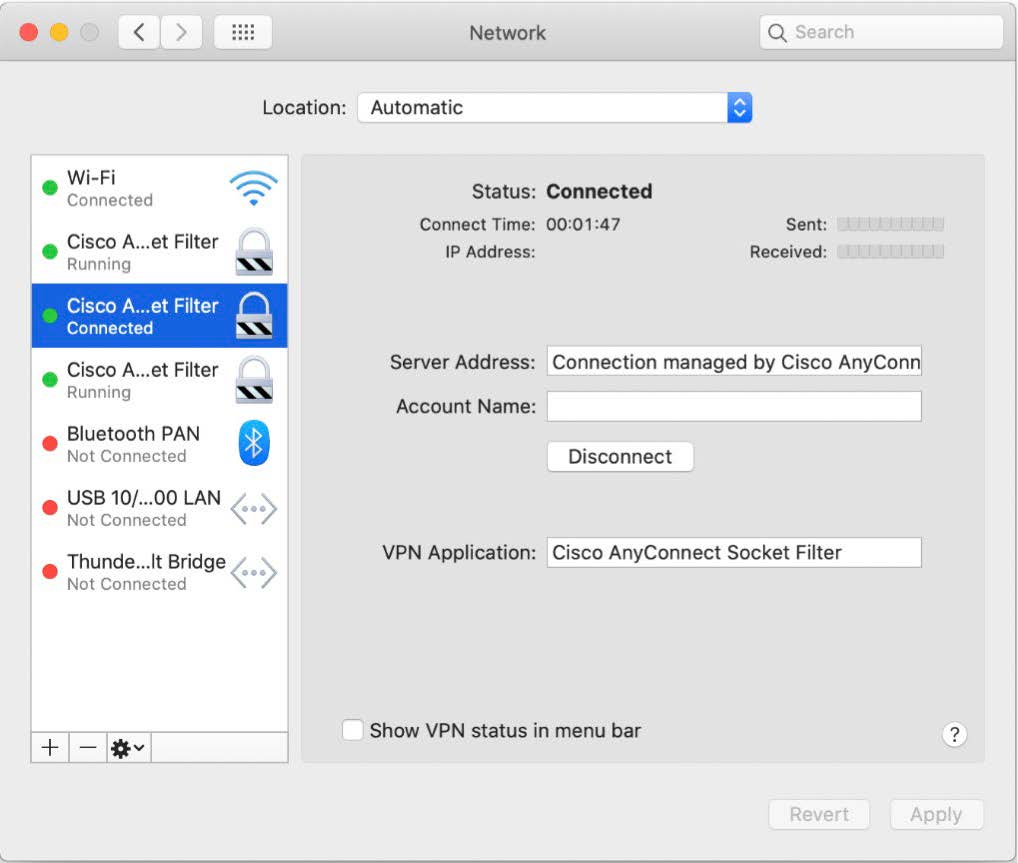Show all preferences grid button
This screenshot has height=863, width=1018.
pos(243,33)
